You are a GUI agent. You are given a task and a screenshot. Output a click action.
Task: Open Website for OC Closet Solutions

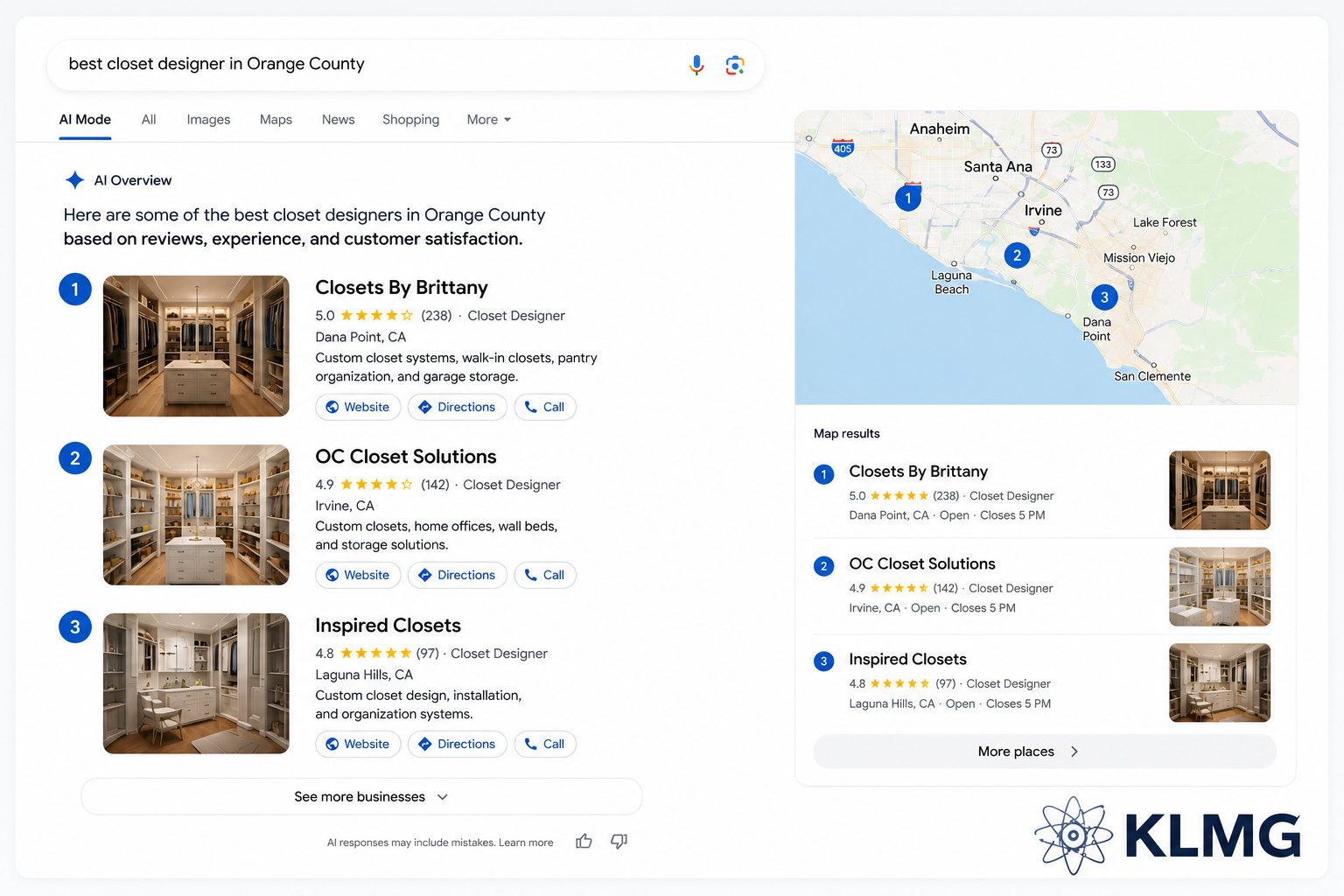pos(358,575)
